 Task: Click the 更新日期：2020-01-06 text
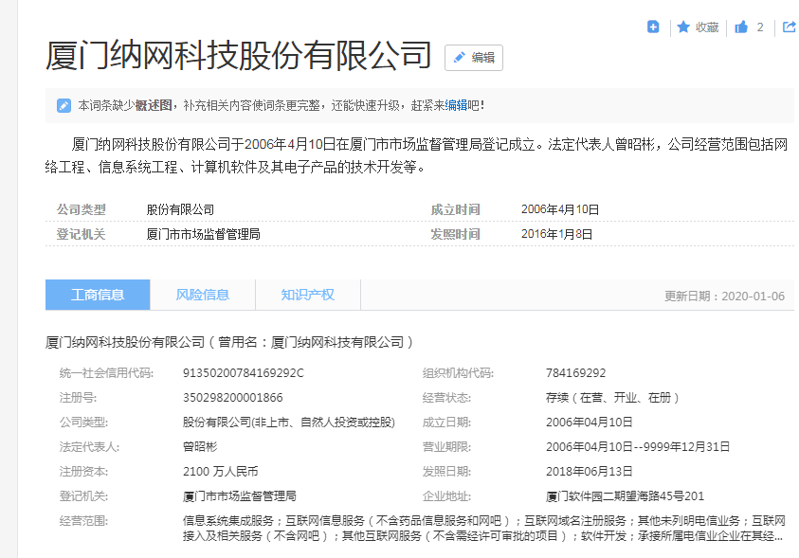point(725,296)
